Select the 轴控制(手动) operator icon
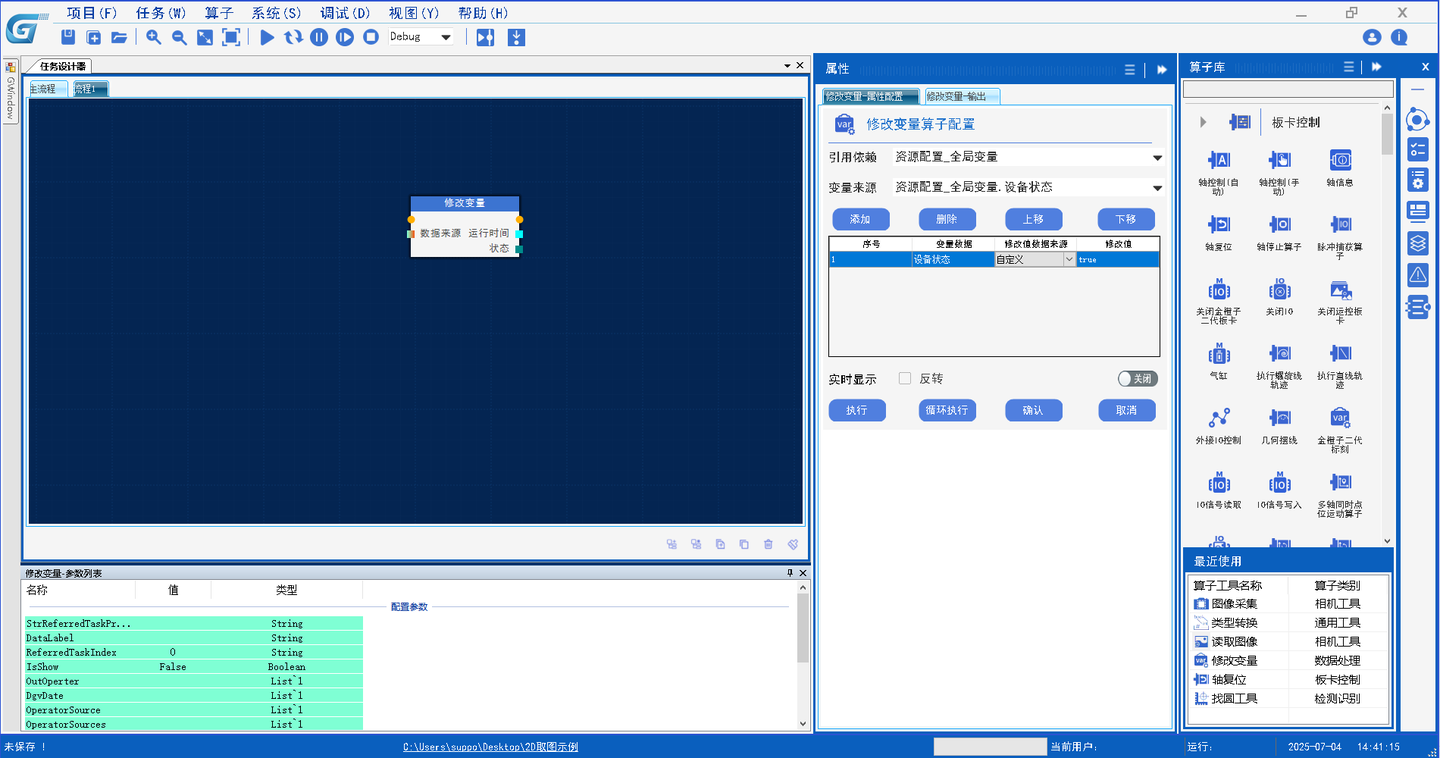 (1279, 160)
